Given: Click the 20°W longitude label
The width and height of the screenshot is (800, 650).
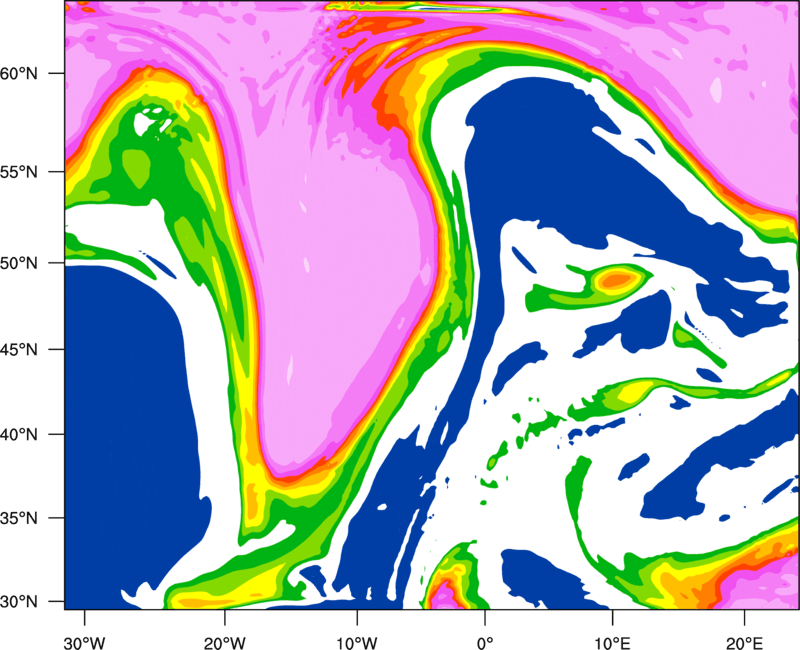Looking at the screenshot, I should (x=225, y=643).
